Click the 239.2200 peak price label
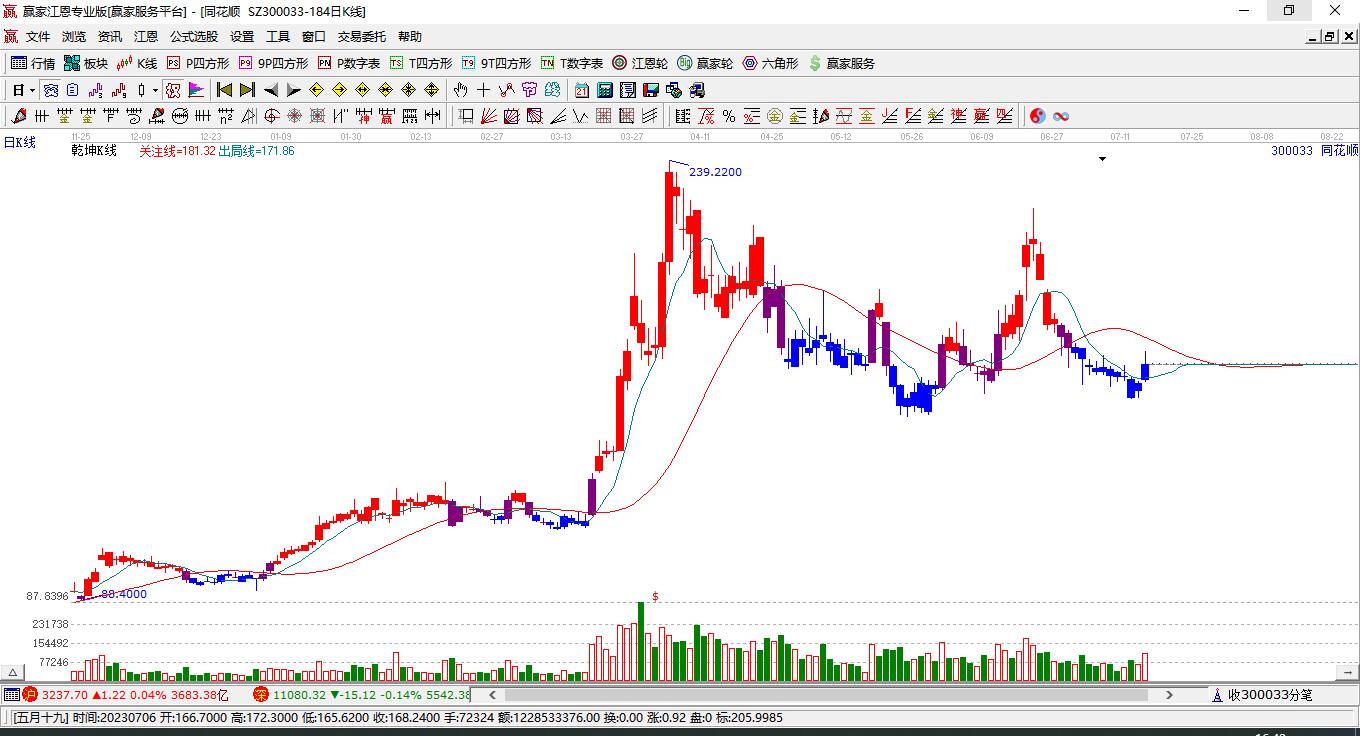Screen dimensions: 1360x736 [x=716, y=172]
